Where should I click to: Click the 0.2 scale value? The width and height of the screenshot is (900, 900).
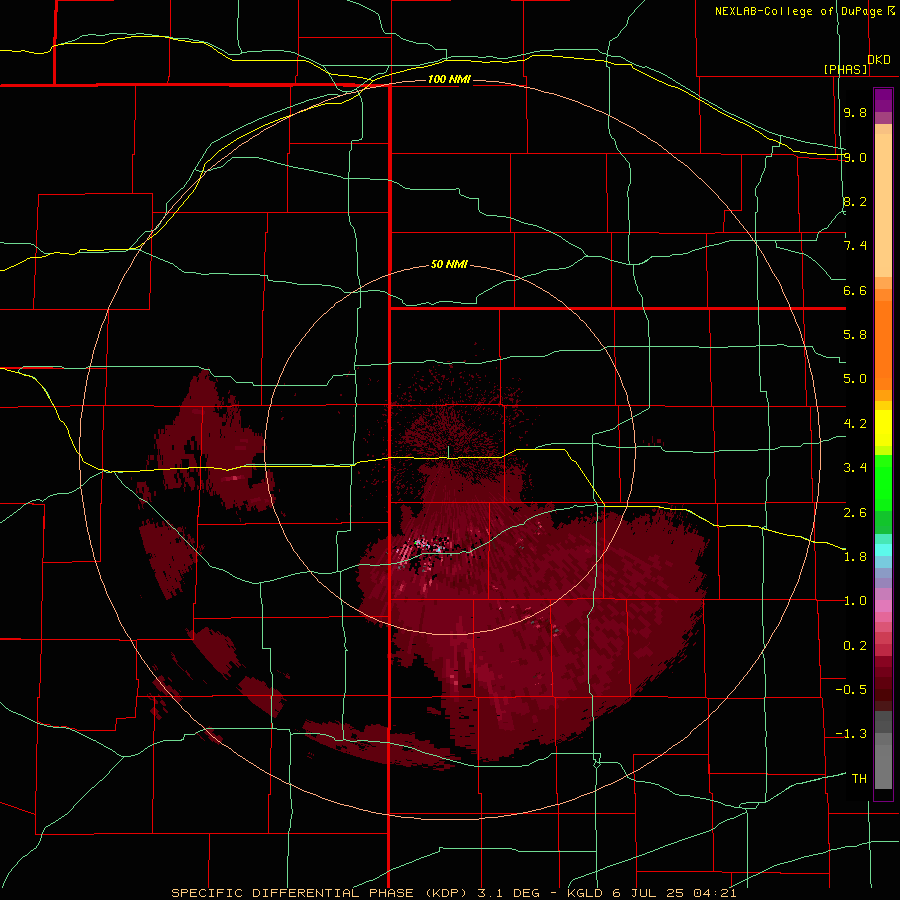855,645
